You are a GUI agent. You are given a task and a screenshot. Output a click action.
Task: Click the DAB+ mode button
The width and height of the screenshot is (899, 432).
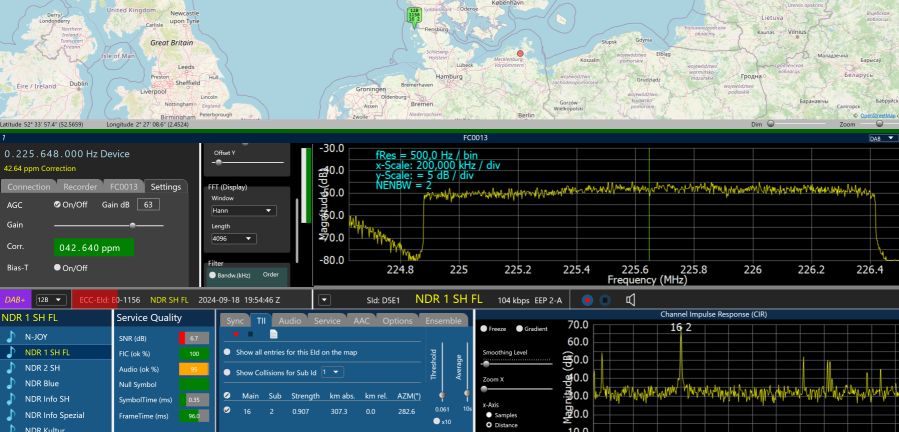[15, 299]
